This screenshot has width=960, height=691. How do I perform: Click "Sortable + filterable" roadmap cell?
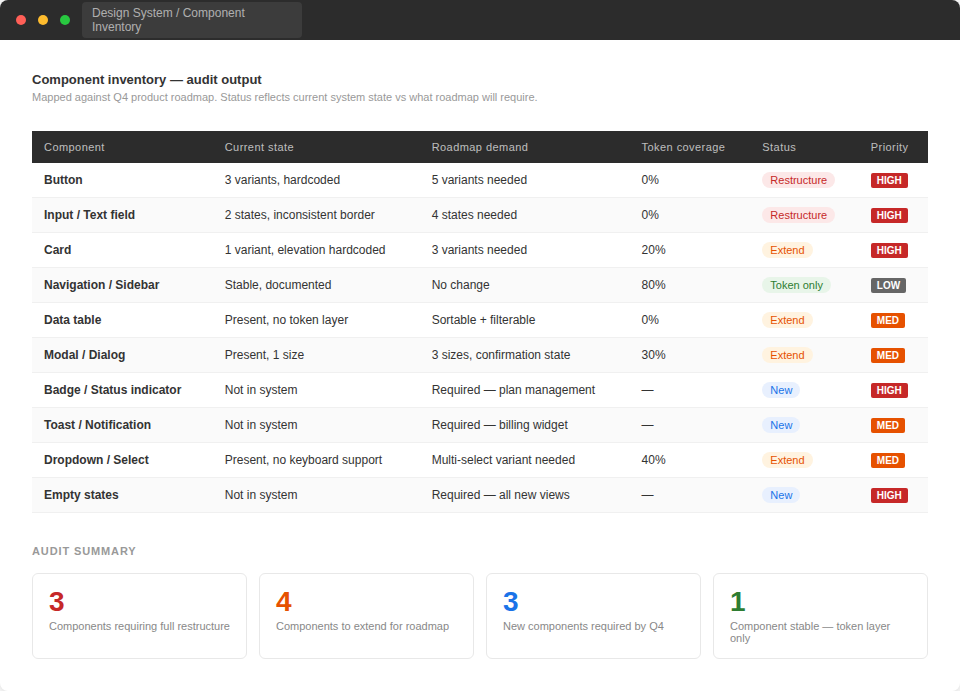tap(483, 319)
